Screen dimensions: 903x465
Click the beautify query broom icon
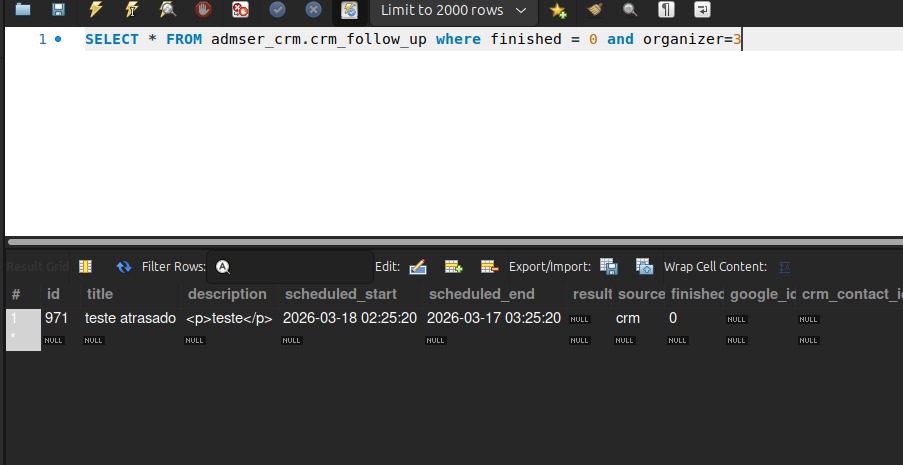(594, 10)
